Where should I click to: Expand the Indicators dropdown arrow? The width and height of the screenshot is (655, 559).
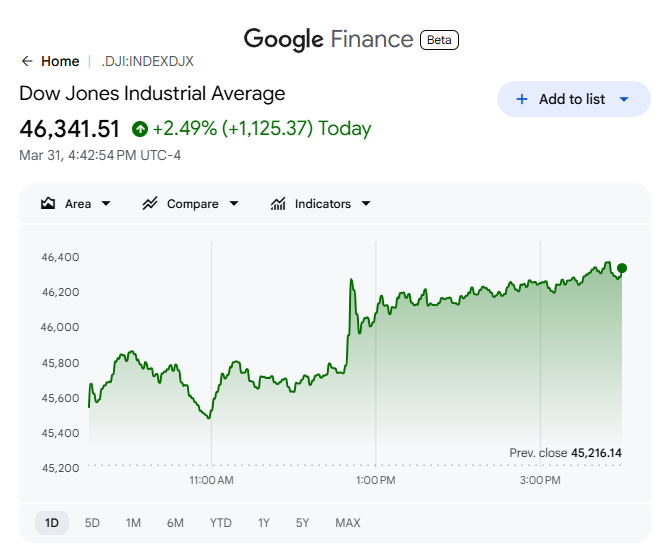pos(366,204)
